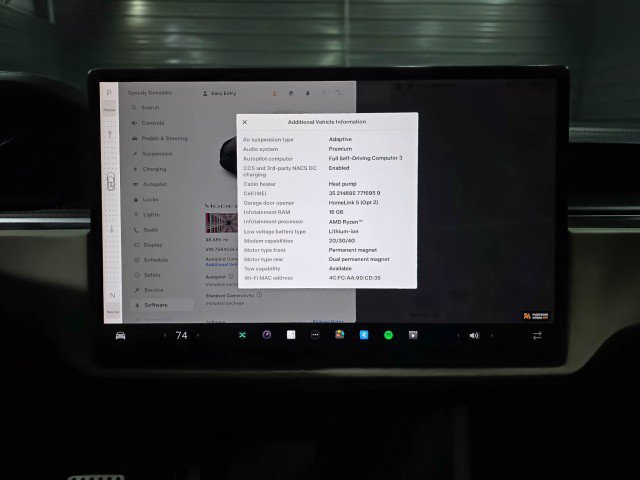
Task: Open the all apps three-dots launcher
Action: pyautogui.click(x=315, y=335)
